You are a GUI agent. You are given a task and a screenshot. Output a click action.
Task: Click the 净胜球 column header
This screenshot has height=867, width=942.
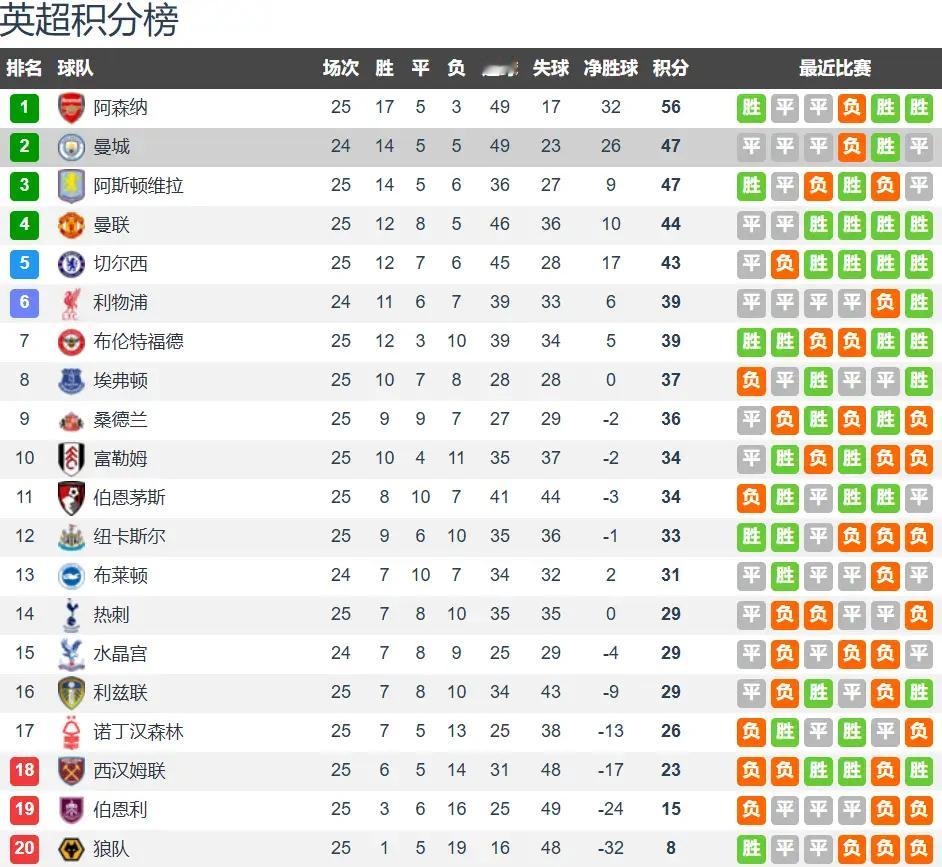pyautogui.click(x=610, y=68)
